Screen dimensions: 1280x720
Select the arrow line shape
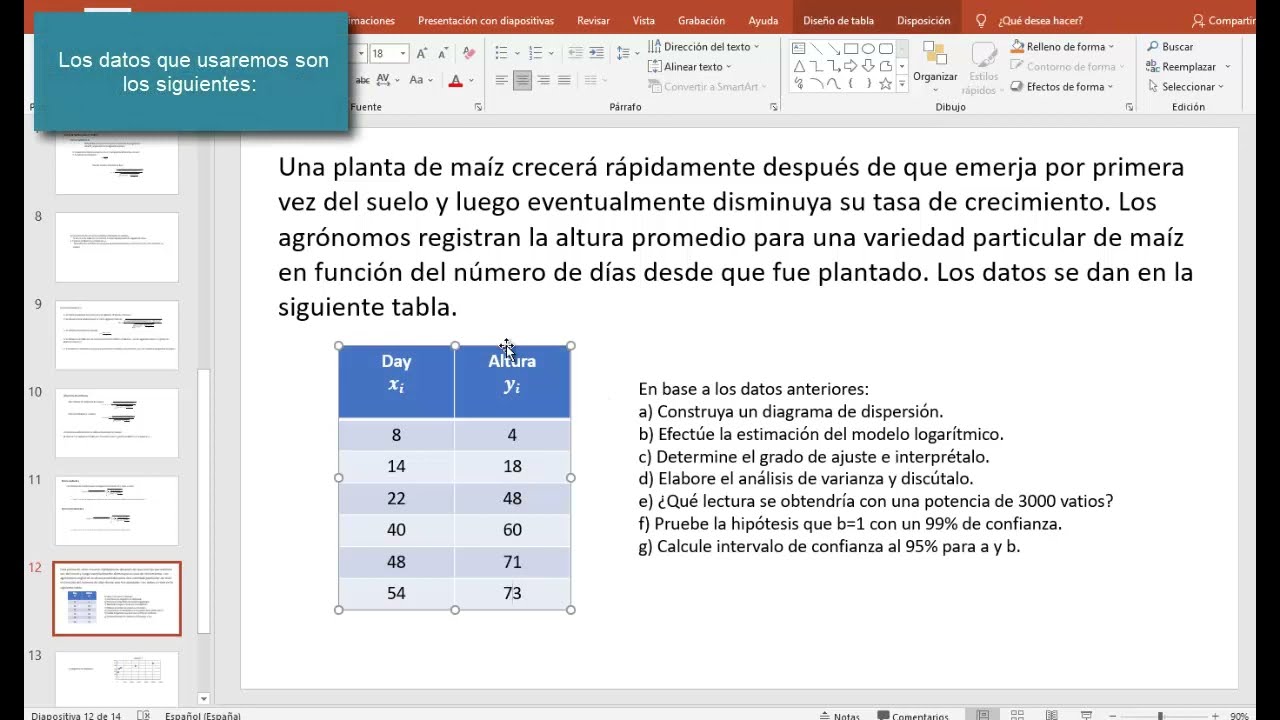click(x=833, y=48)
